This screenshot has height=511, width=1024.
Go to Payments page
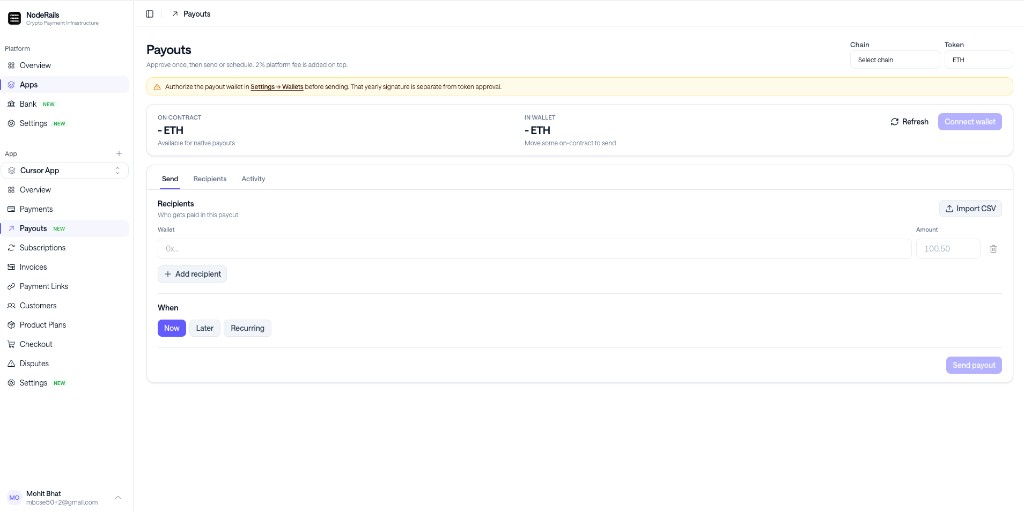click(x=65, y=209)
